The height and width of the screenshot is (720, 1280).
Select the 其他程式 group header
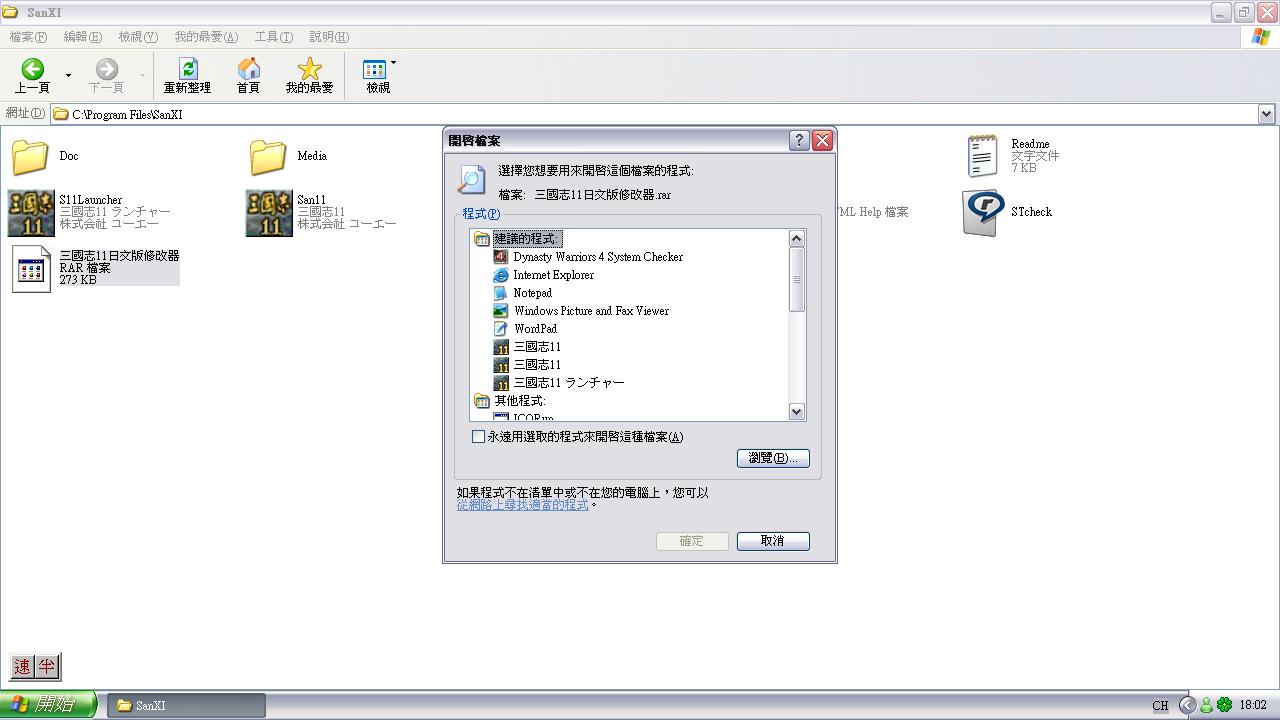519,401
